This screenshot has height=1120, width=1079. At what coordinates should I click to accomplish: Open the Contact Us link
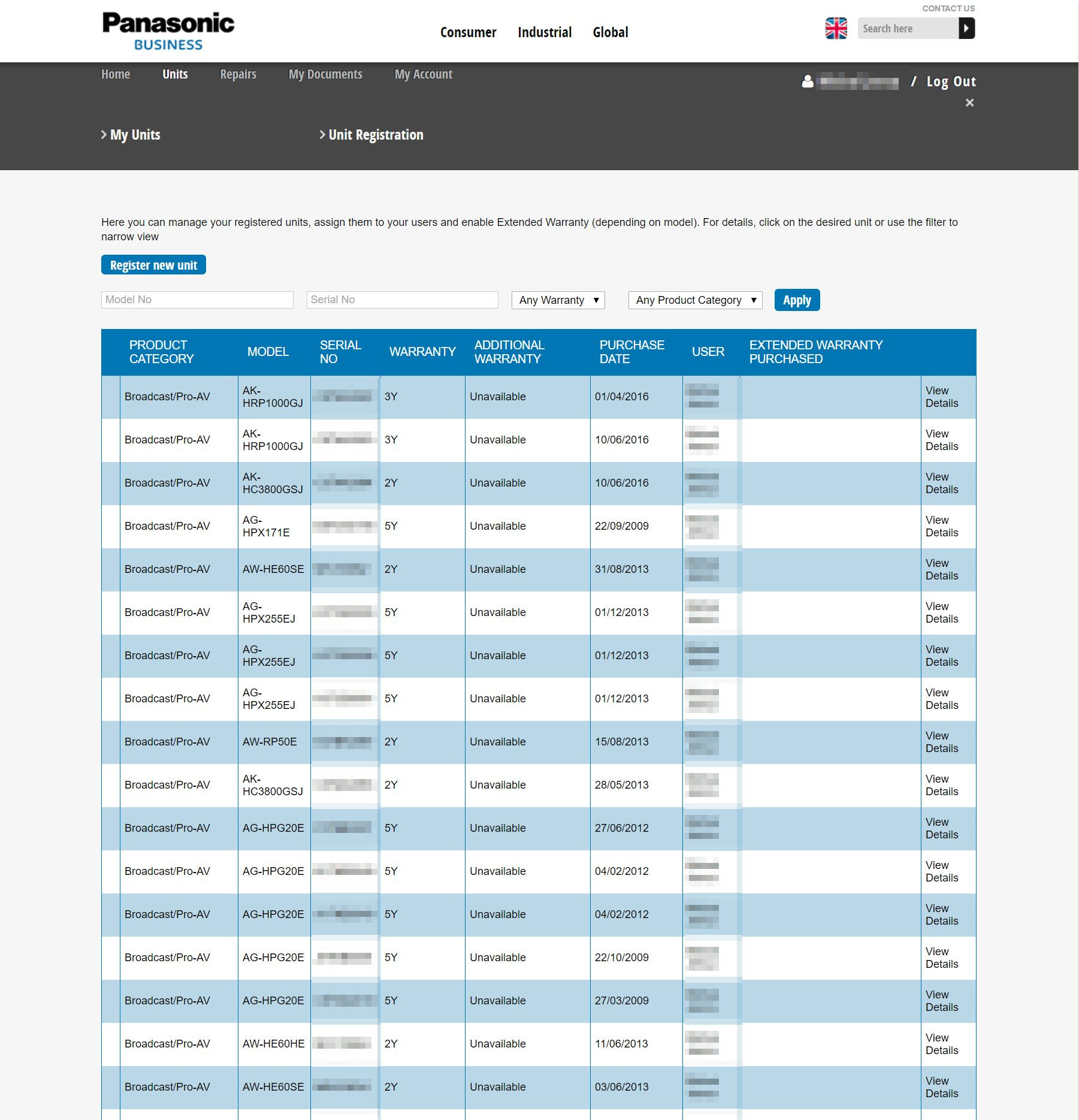tap(948, 8)
